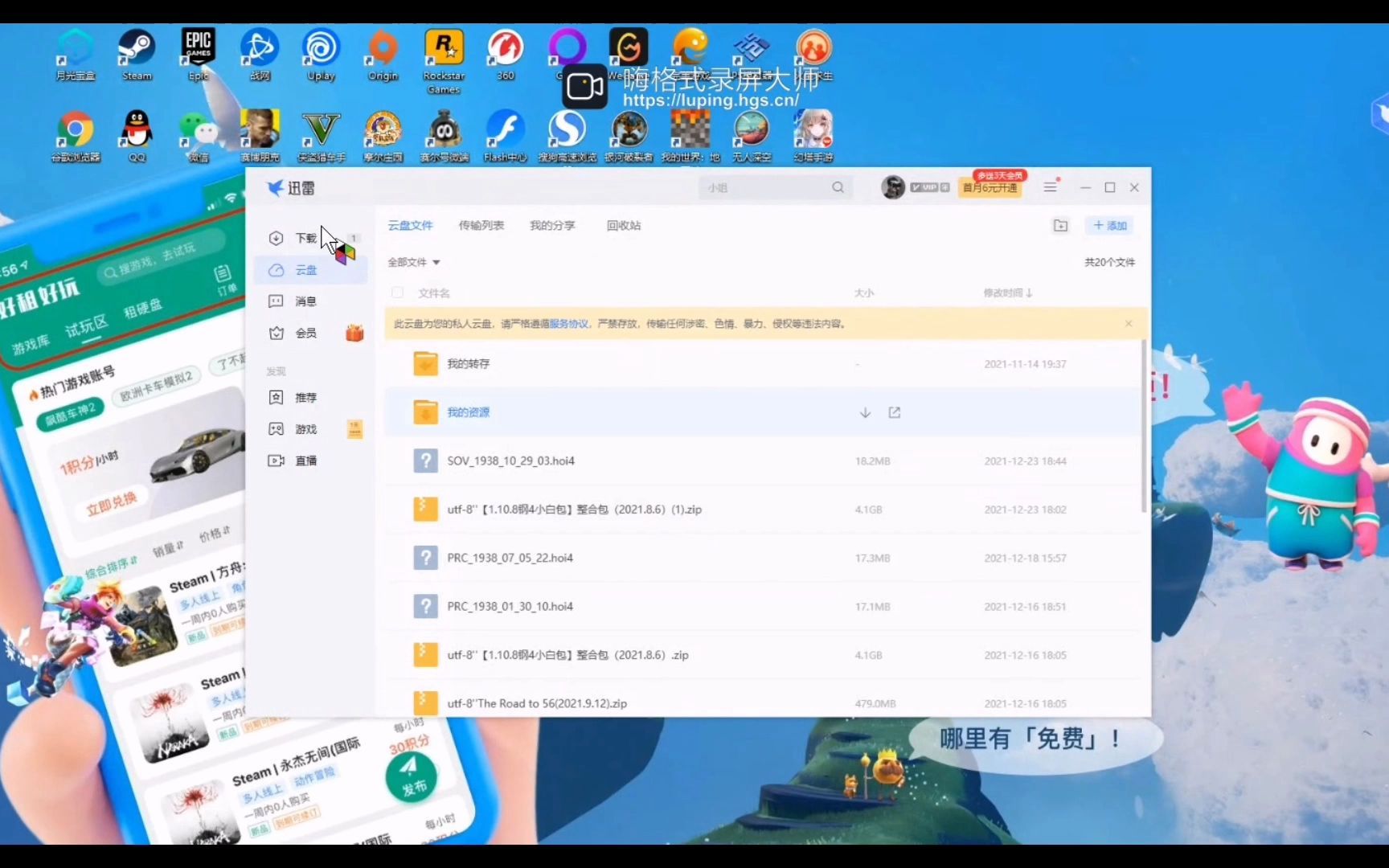Viewport: 1389px width, 868px height.
Task: Open the QQ penguin desktop shortcut
Action: coord(137,137)
